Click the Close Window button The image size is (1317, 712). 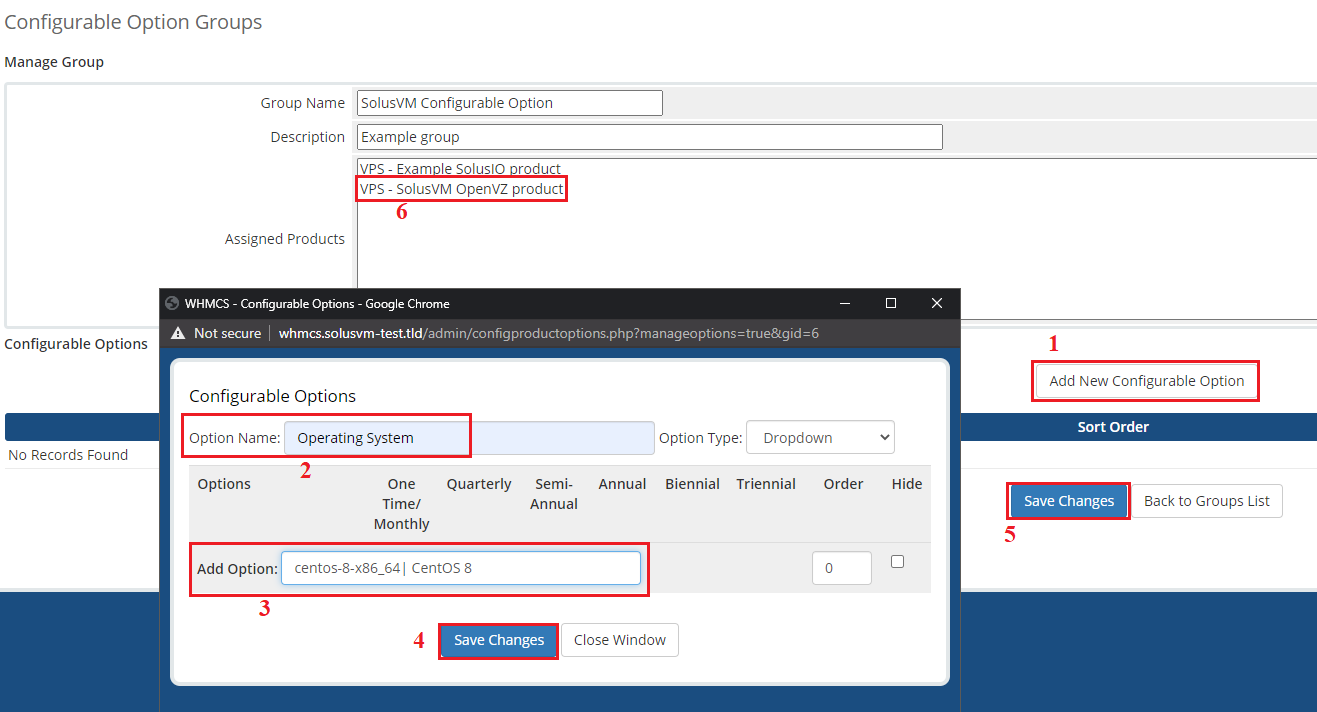click(x=619, y=640)
